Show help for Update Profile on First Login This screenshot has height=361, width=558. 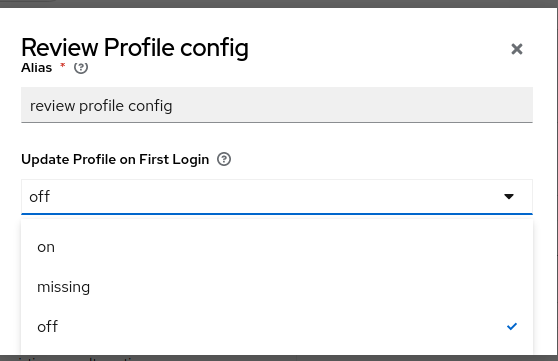pyautogui.click(x=224, y=159)
